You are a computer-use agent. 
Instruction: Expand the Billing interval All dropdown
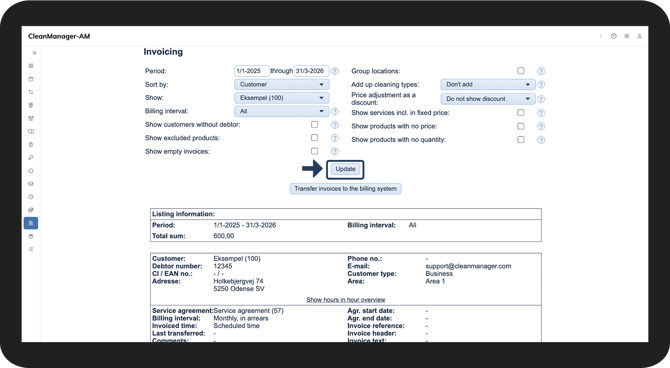tap(282, 111)
